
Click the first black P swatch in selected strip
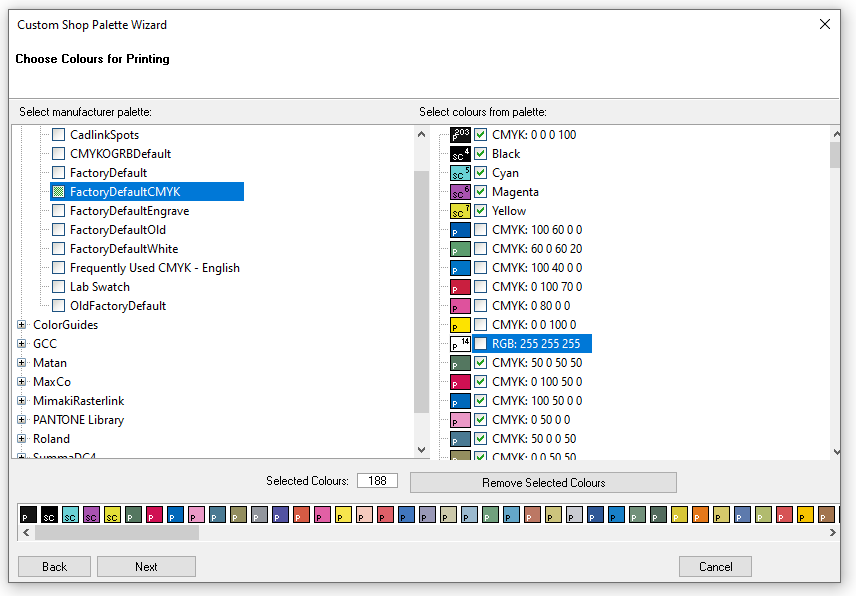(28, 515)
